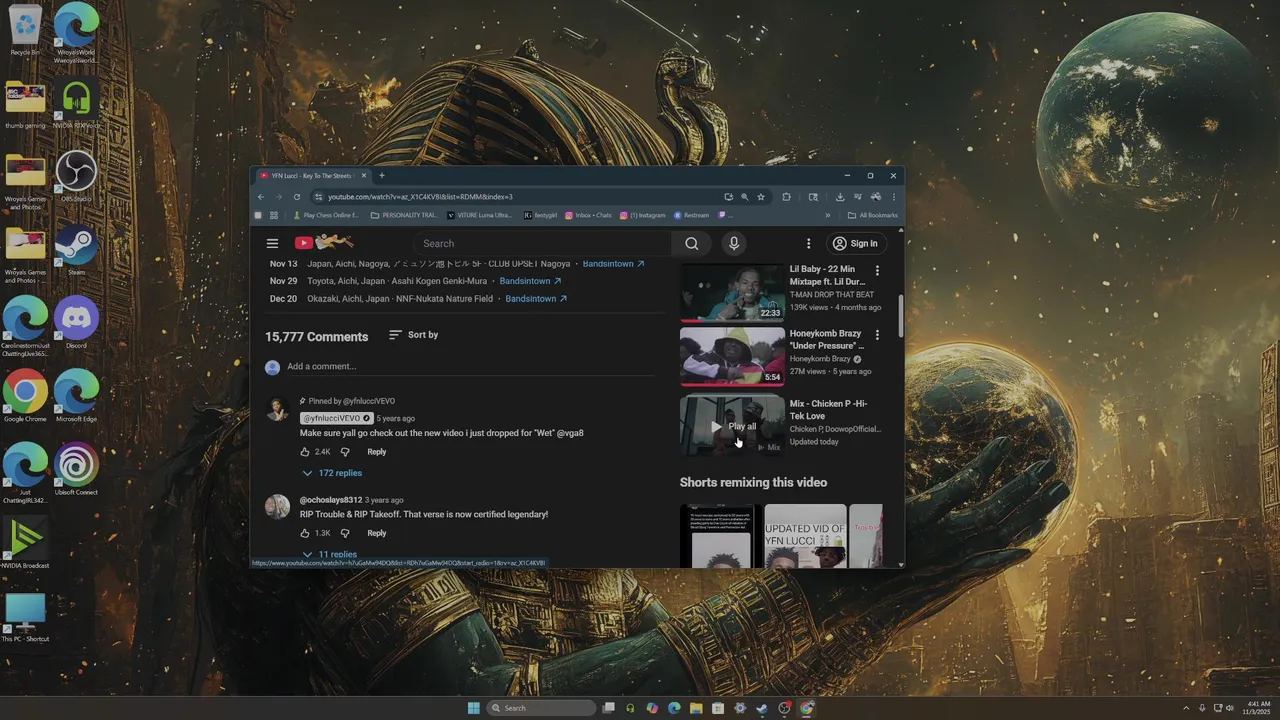Show hidden system tray icons
The image size is (1280, 720).
pos(1186,708)
